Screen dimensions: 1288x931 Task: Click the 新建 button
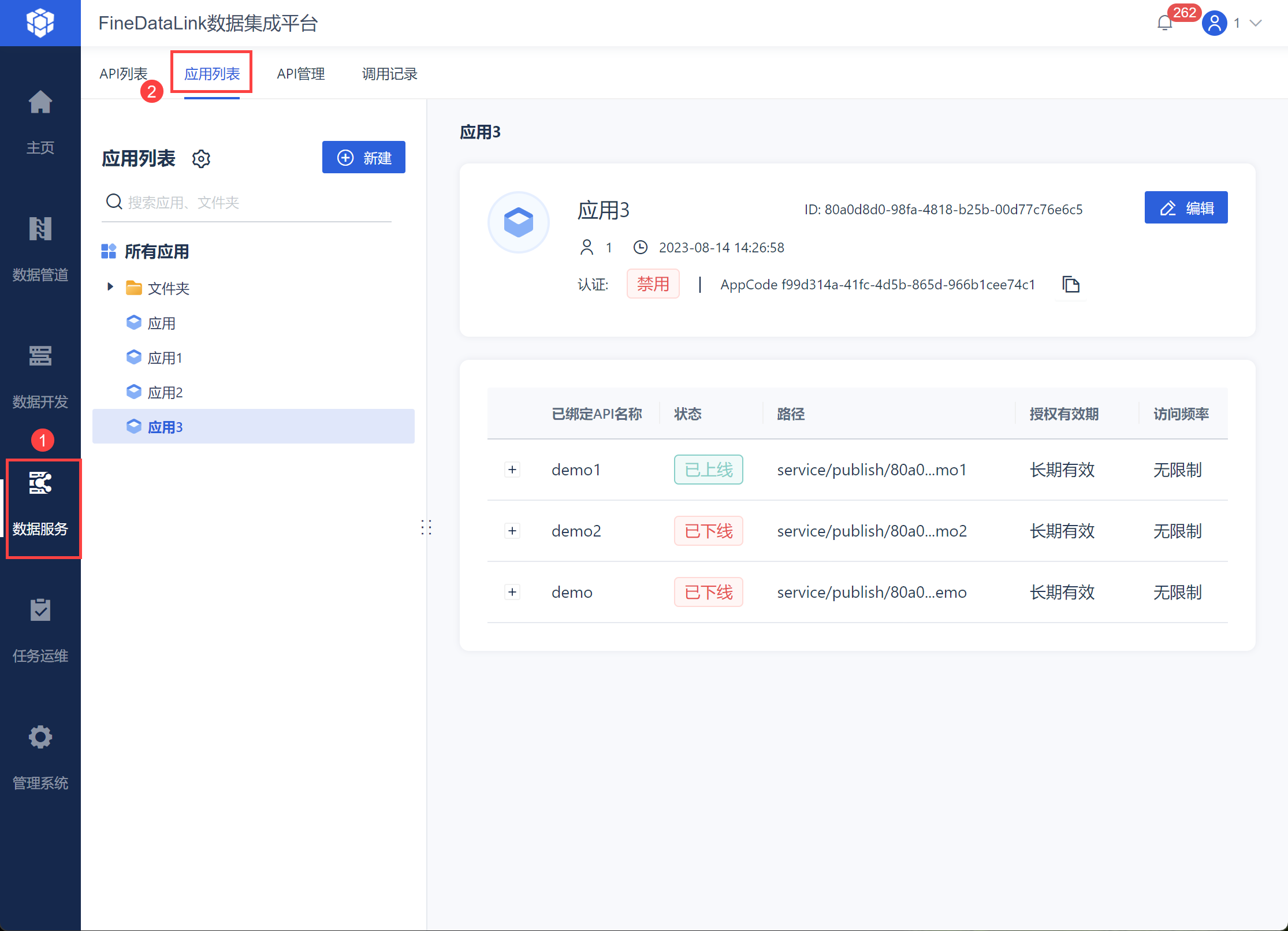pyautogui.click(x=364, y=157)
